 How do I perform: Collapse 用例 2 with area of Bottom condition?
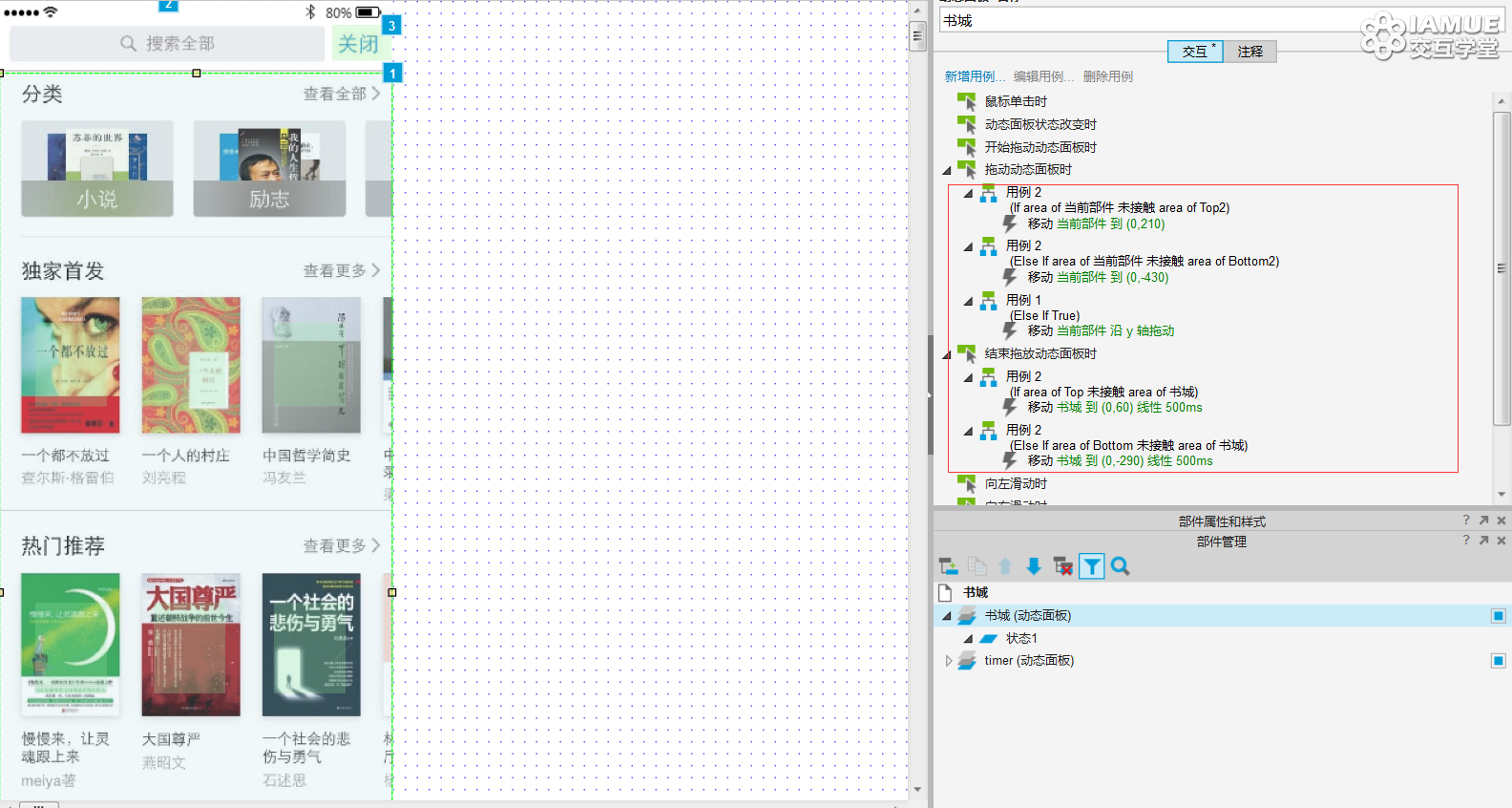click(968, 432)
